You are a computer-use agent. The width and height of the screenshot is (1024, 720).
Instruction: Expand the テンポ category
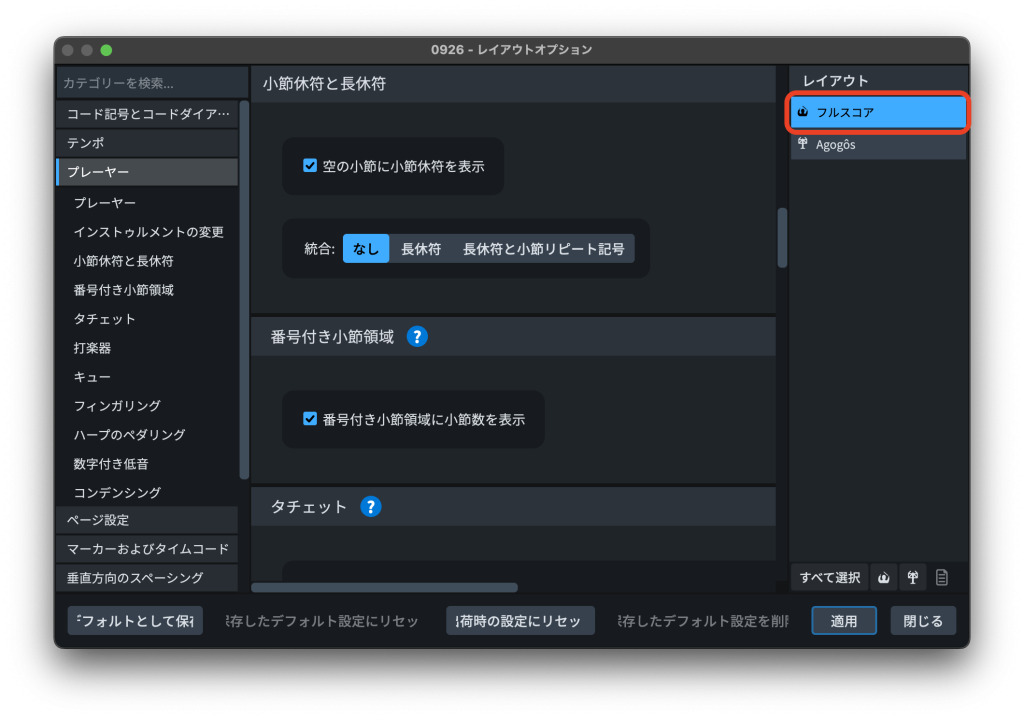[147, 143]
